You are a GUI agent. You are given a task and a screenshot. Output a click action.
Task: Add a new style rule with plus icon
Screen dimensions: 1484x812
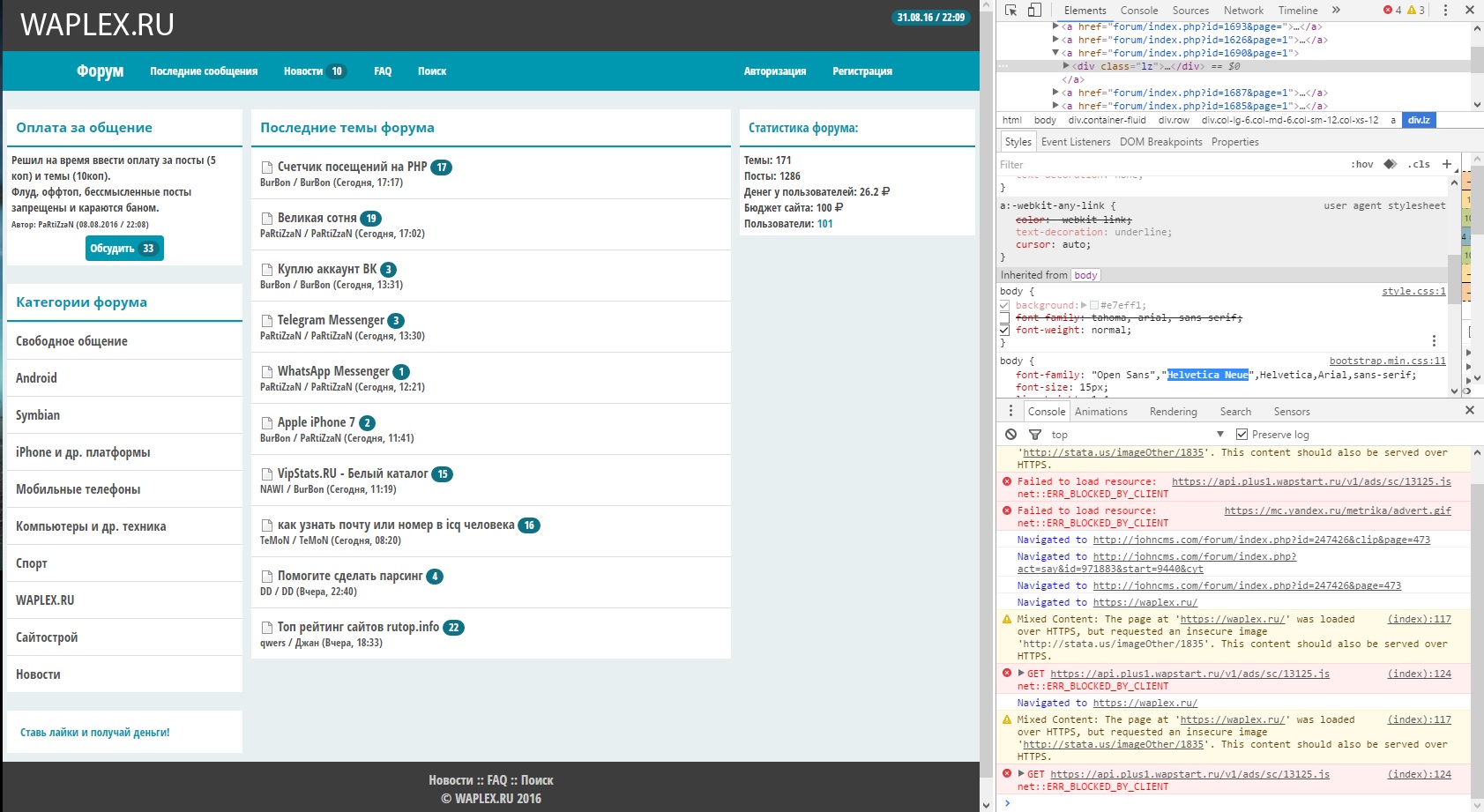[x=1446, y=164]
